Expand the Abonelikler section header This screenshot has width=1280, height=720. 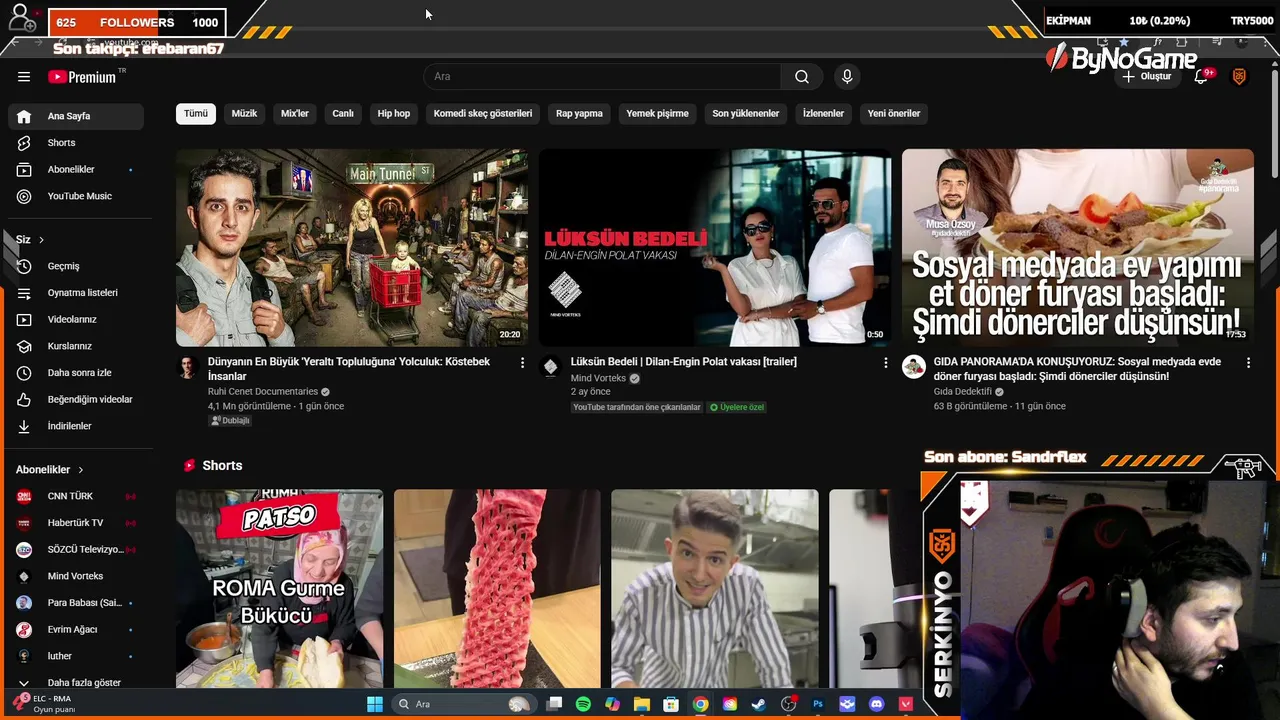point(50,470)
